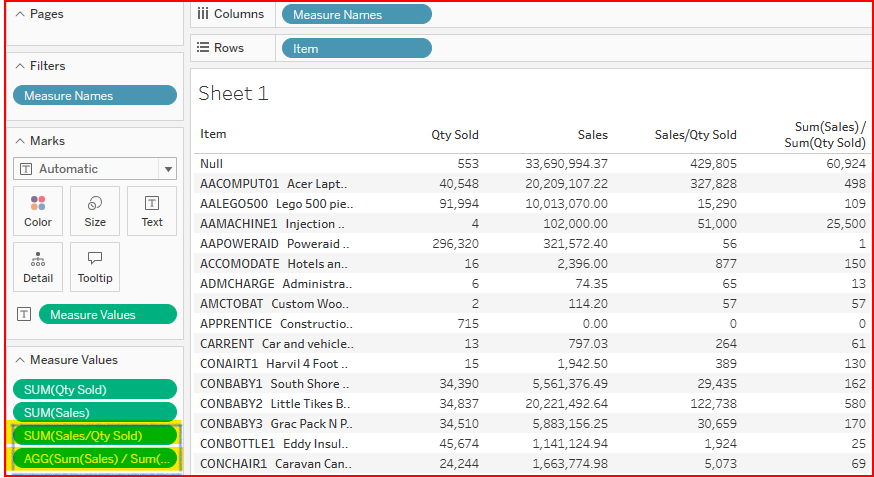Click the Columns shelf grid icon
The image size is (874, 478).
pos(203,14)
